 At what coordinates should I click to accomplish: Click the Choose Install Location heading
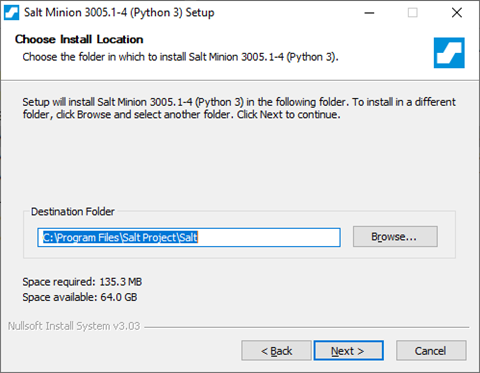coord(79,39)
